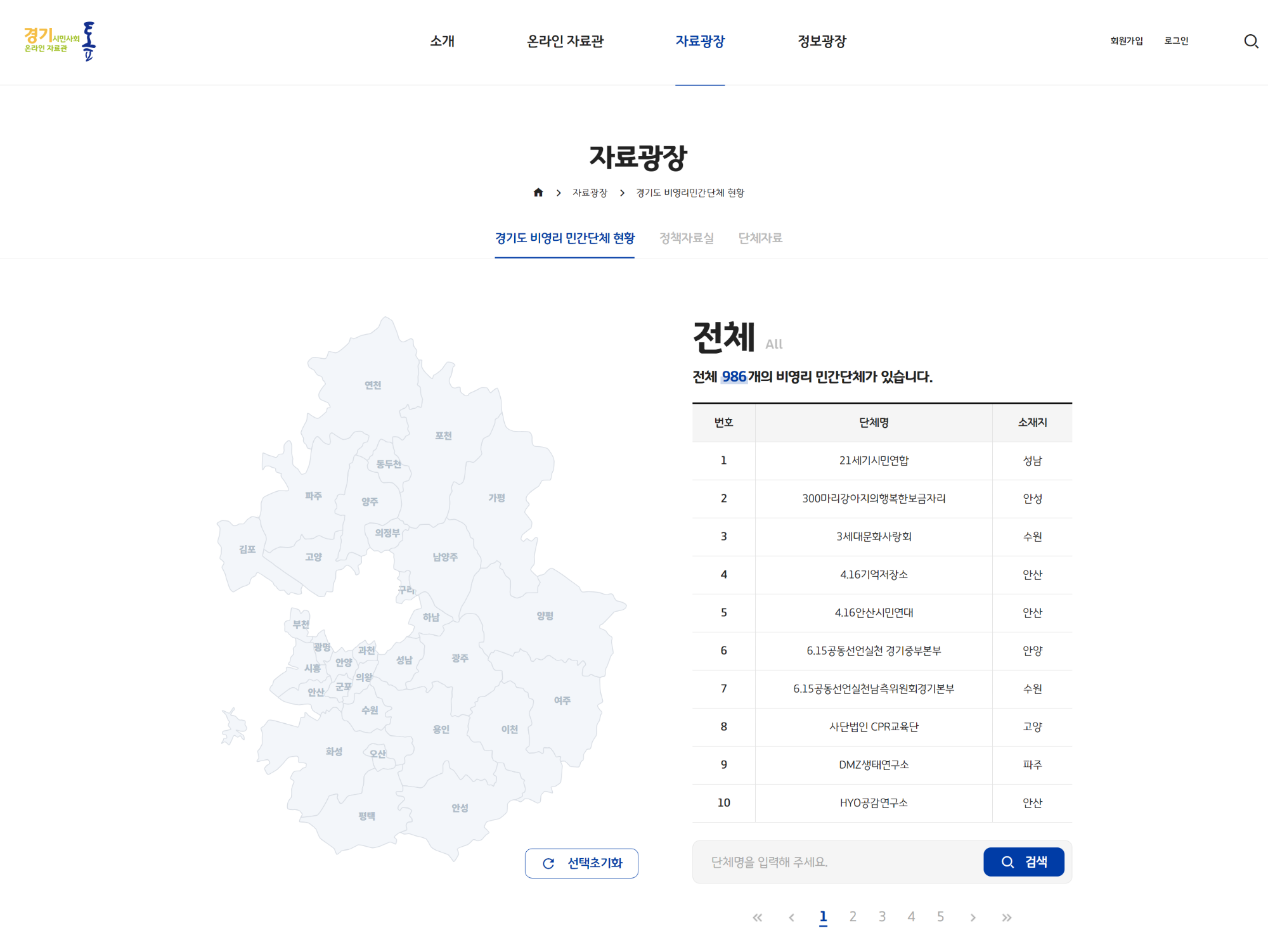Go to the first page with double-left arrow
This screenshot has height=952, width=1268.
[757, 917]
